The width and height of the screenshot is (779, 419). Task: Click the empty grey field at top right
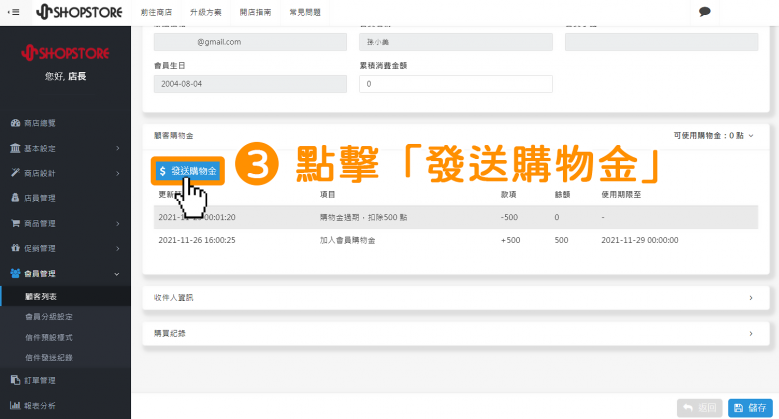click(661, 42)
